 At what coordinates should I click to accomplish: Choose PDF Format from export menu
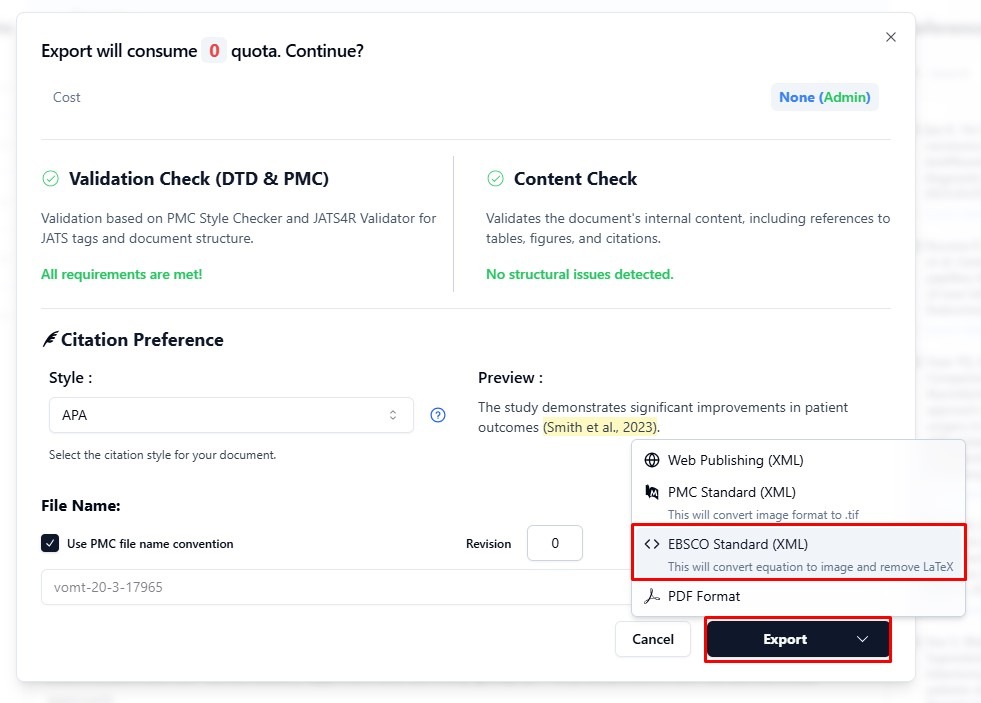click(x=704, y=597)
